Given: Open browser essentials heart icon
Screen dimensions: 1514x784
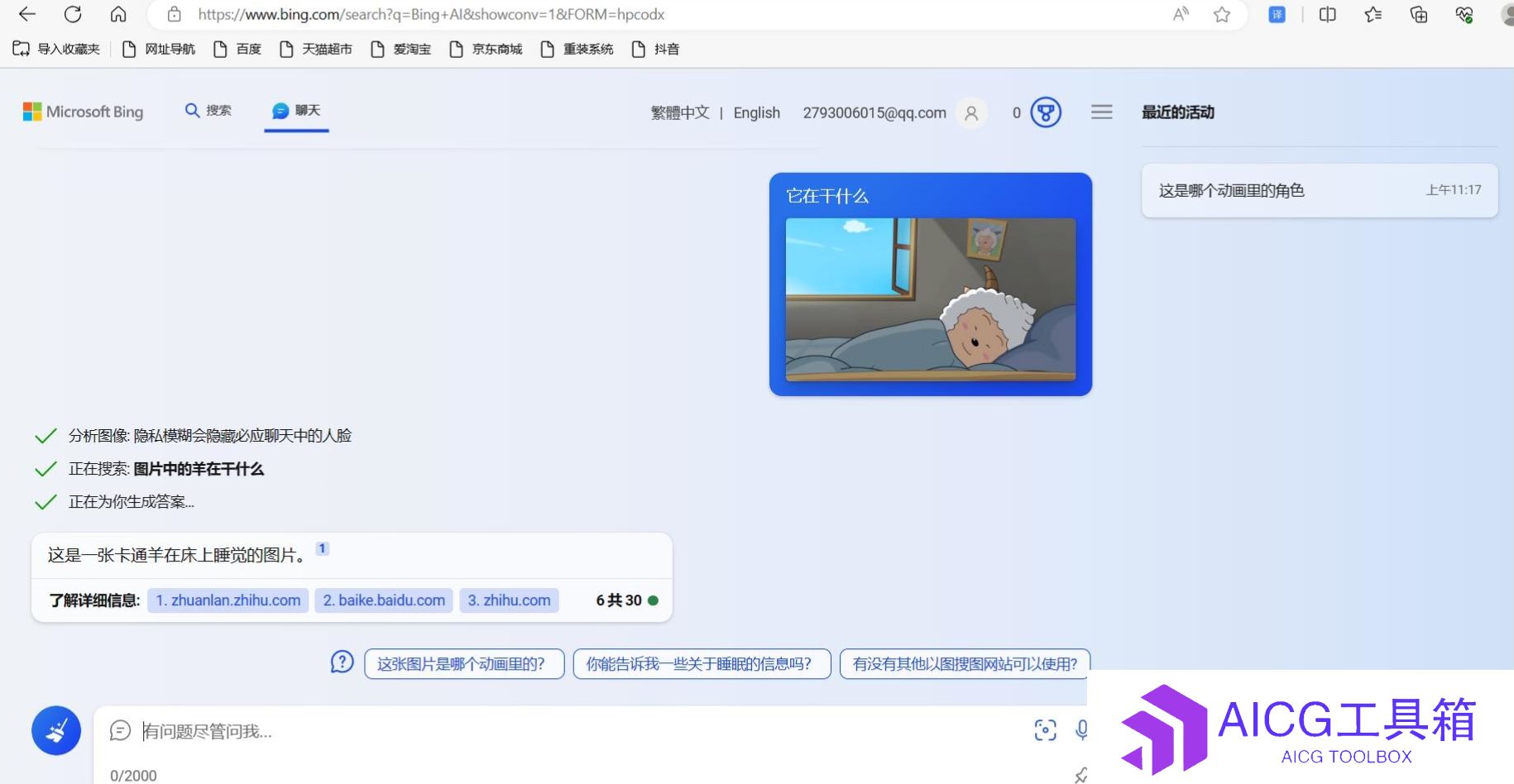Looking at the screenshot, I should tap(1464, 14).
